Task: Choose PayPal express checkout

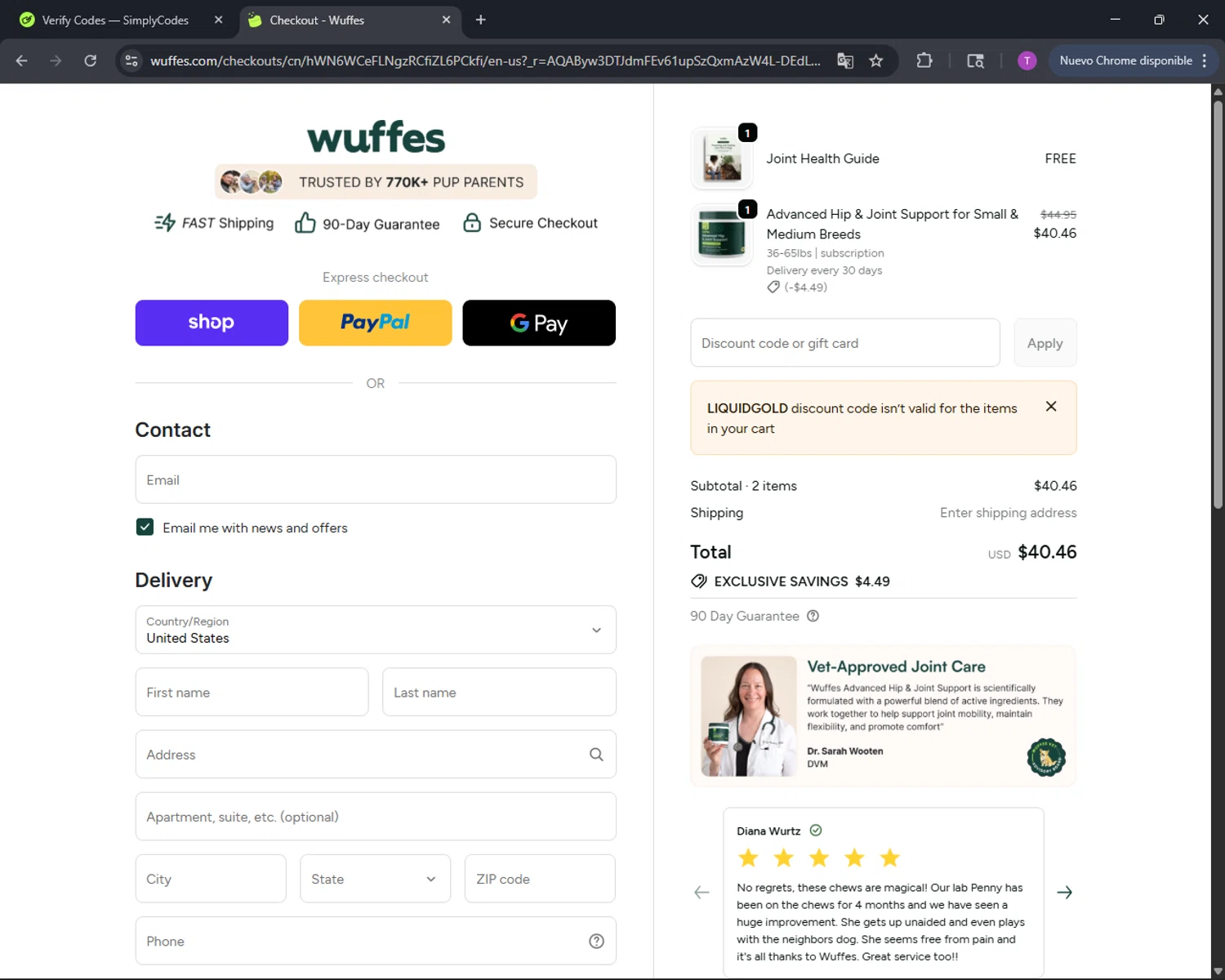Action: point(376,323)
